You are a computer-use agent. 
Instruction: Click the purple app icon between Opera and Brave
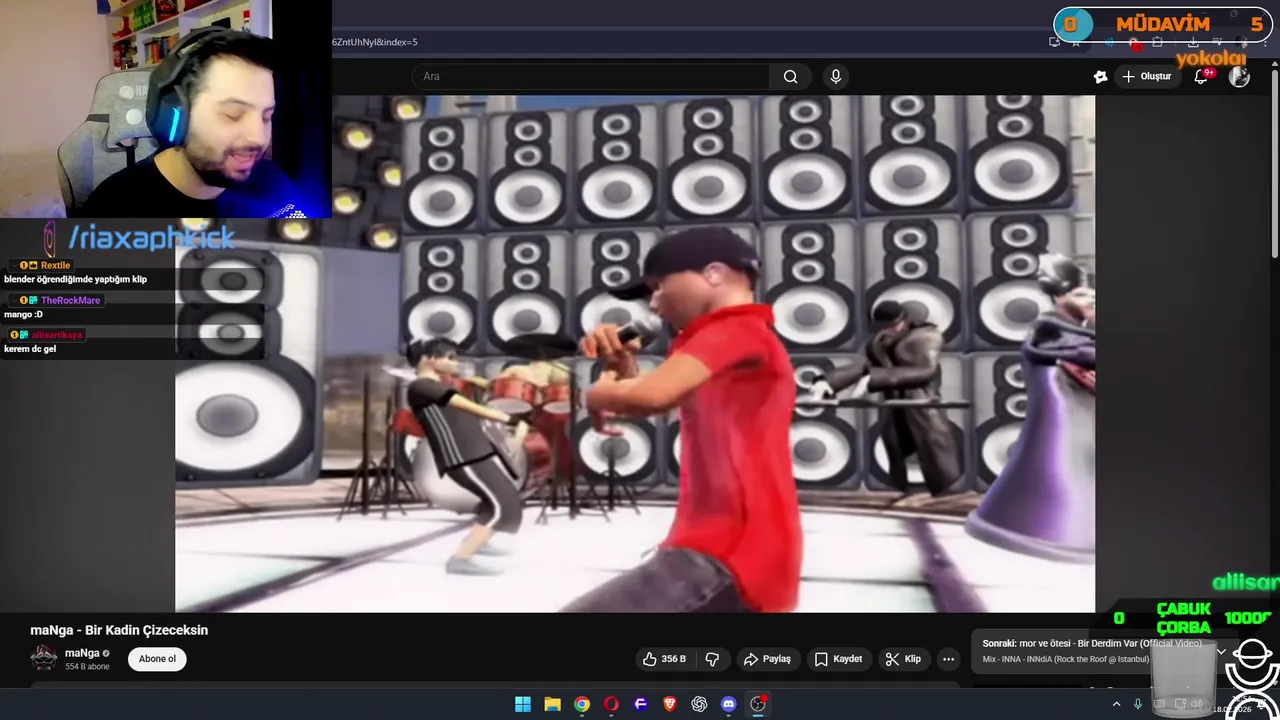tap(641, 704)
